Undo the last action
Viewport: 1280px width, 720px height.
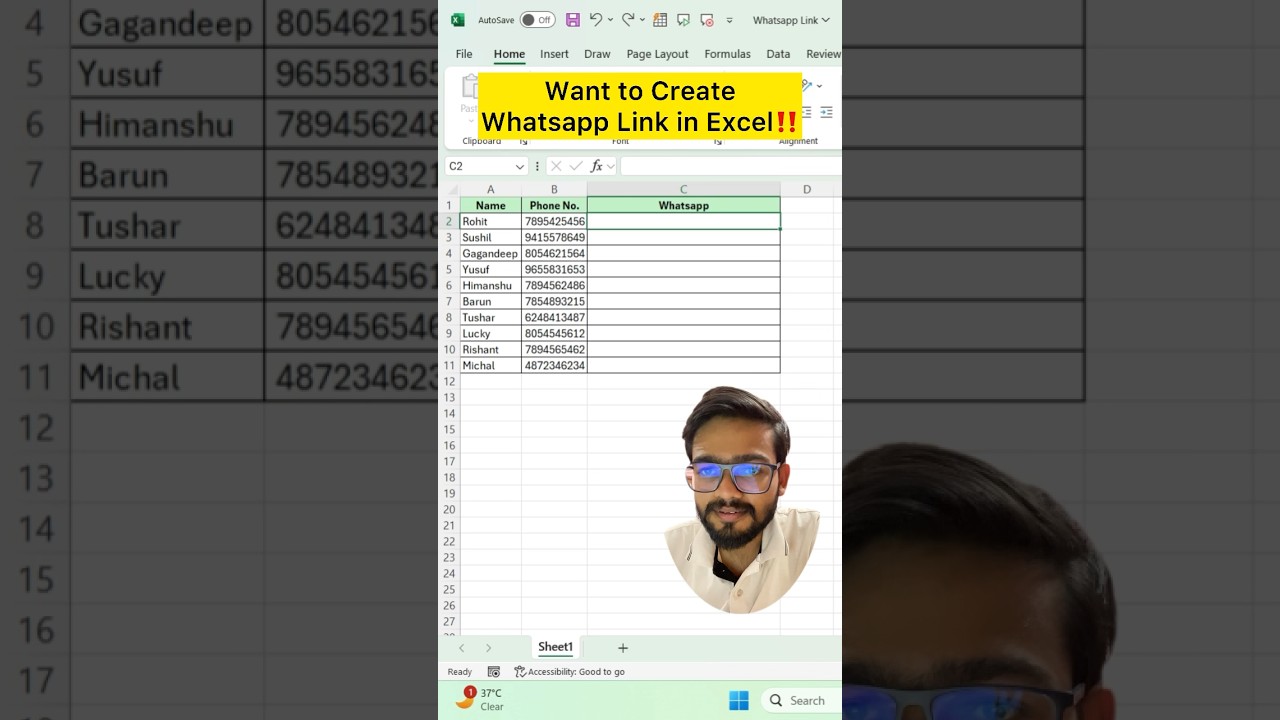(596, 20)
